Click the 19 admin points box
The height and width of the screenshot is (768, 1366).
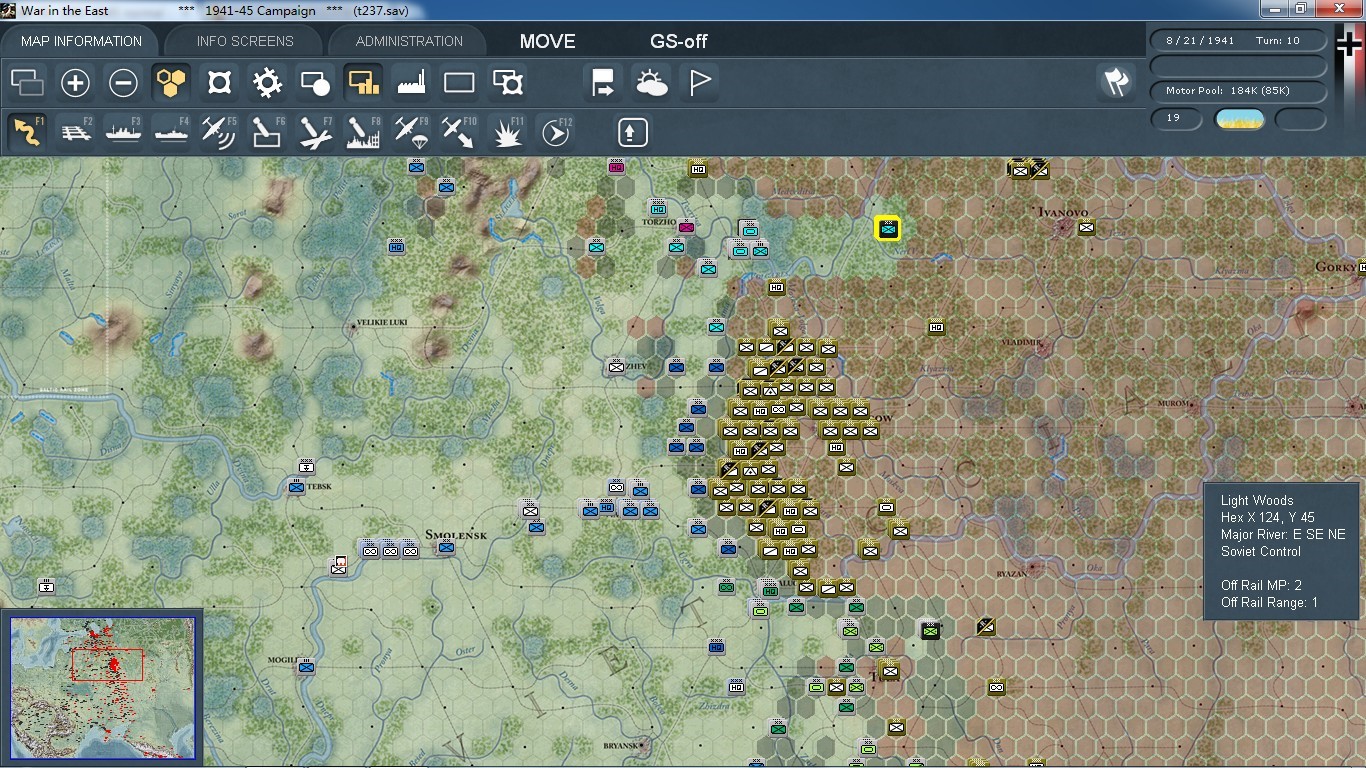tap(1176, 119)
